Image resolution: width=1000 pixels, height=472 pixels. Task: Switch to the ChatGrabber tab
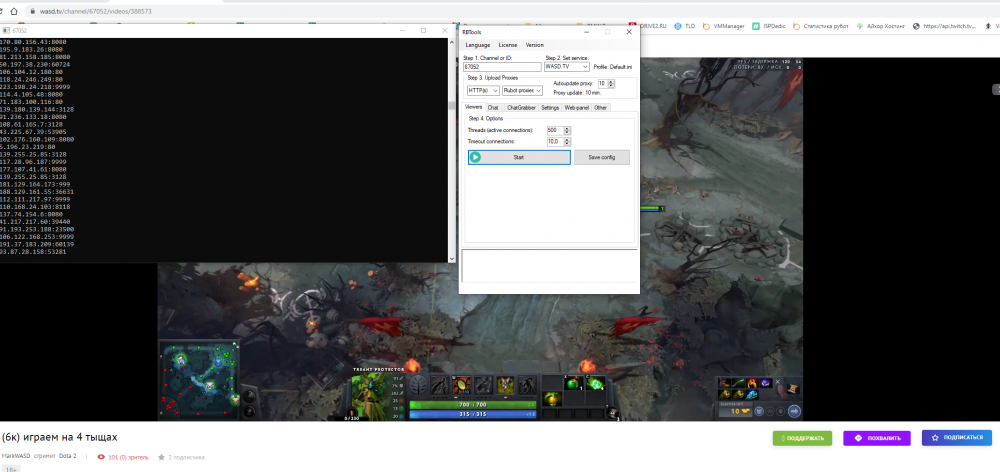[x=521, y=107]
